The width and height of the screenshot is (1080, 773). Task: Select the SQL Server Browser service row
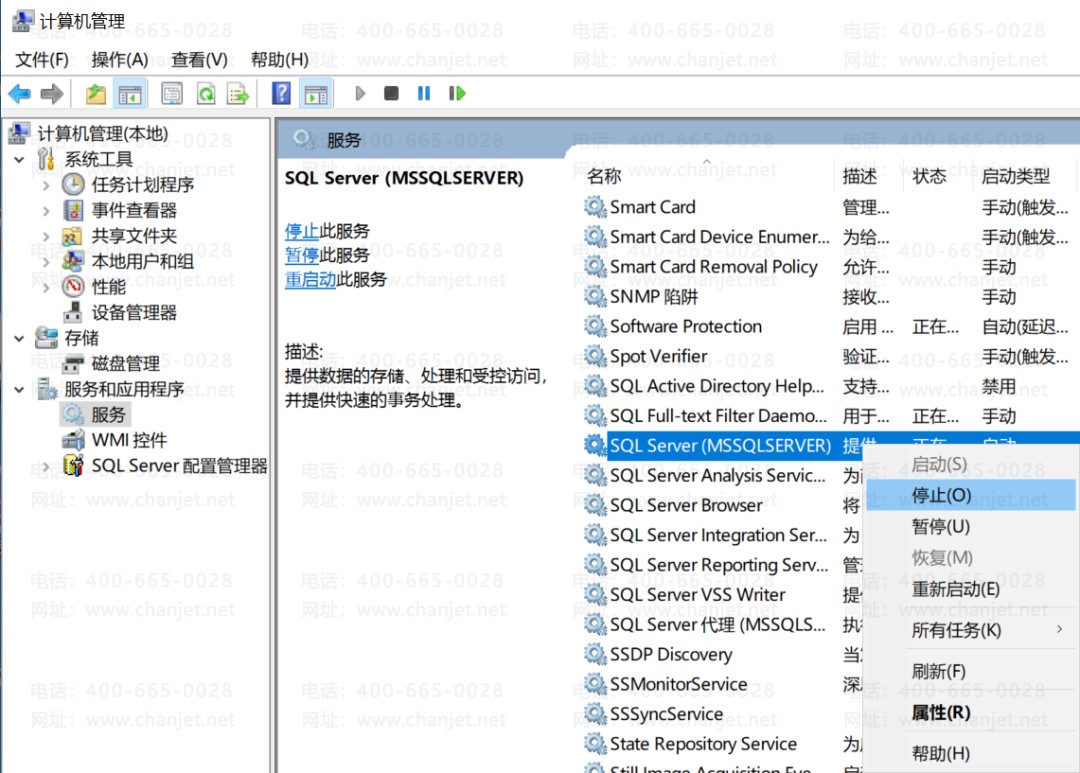pyautogui.click(x=722, y=505)
